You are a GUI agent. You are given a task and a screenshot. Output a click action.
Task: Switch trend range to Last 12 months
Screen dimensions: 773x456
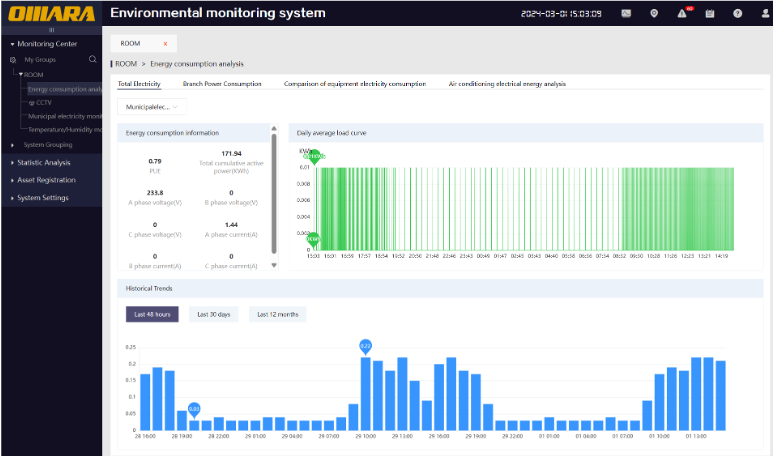point(277,314)
